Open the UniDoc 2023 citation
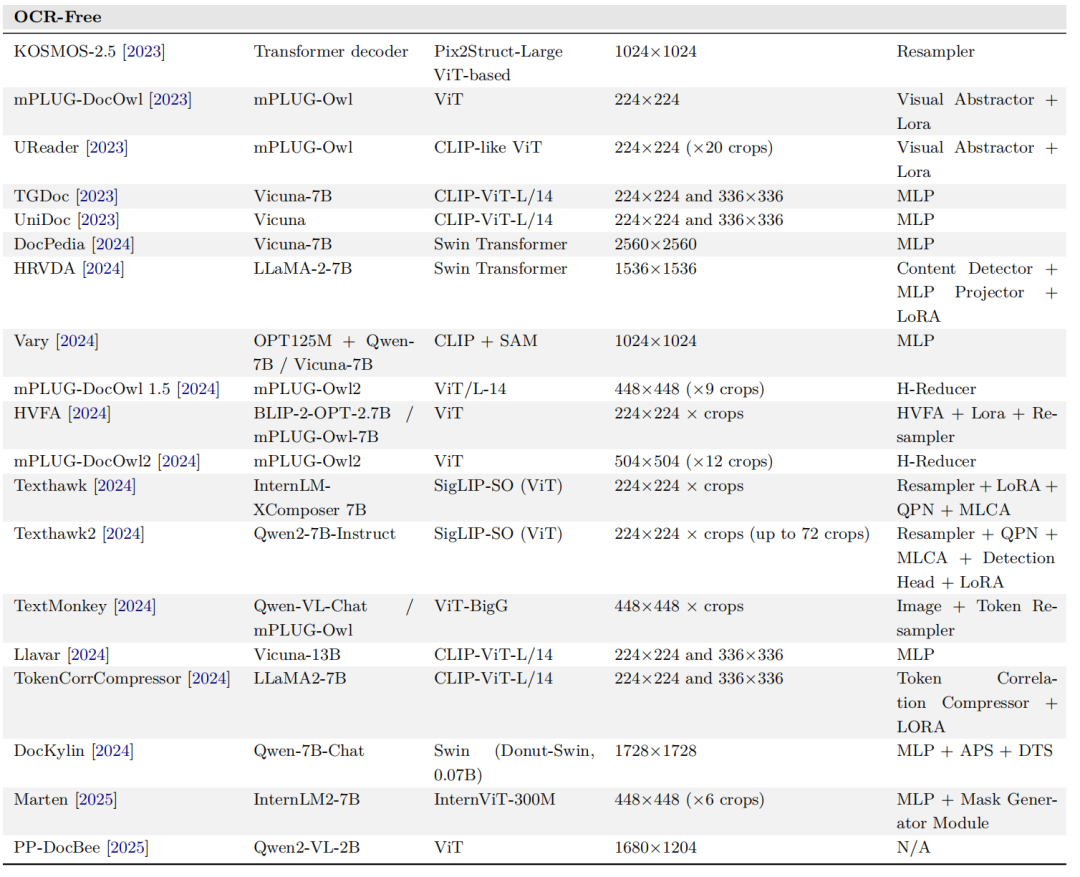1080x877 pixels. (98, 220)
